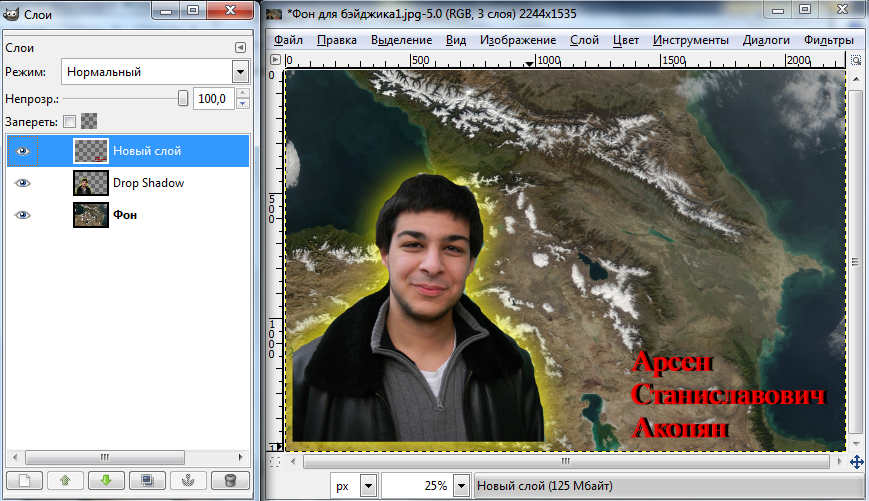The height and width of the screenshot is (501, 869).
Task: Click the Drop Shadow layer thumbnail
Action: click(x=91, y=183)
